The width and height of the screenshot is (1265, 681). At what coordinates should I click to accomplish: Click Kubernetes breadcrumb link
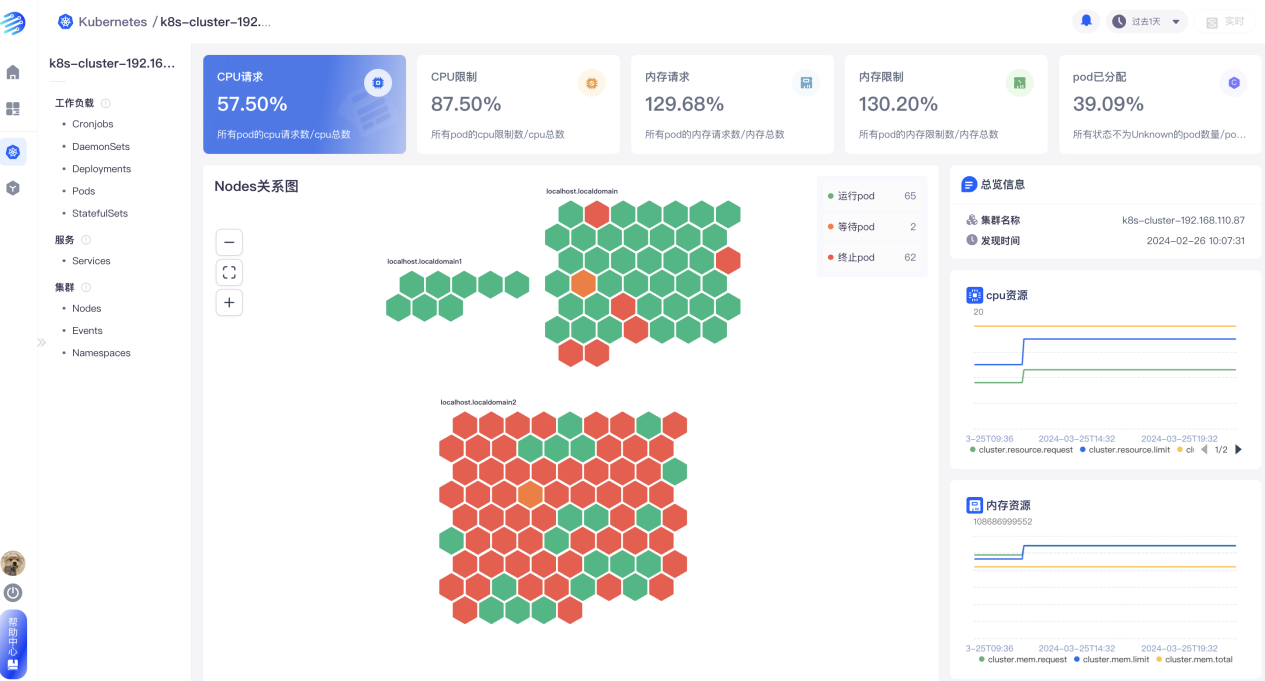(x=112, y=21)
